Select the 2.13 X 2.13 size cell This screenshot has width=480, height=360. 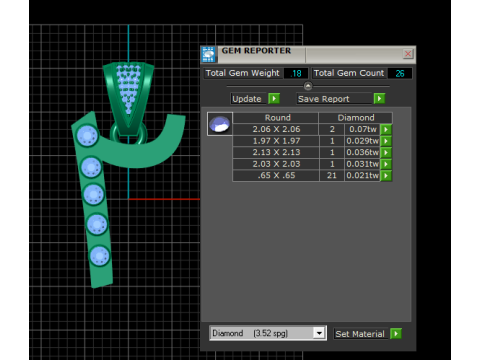coord(276,152)
